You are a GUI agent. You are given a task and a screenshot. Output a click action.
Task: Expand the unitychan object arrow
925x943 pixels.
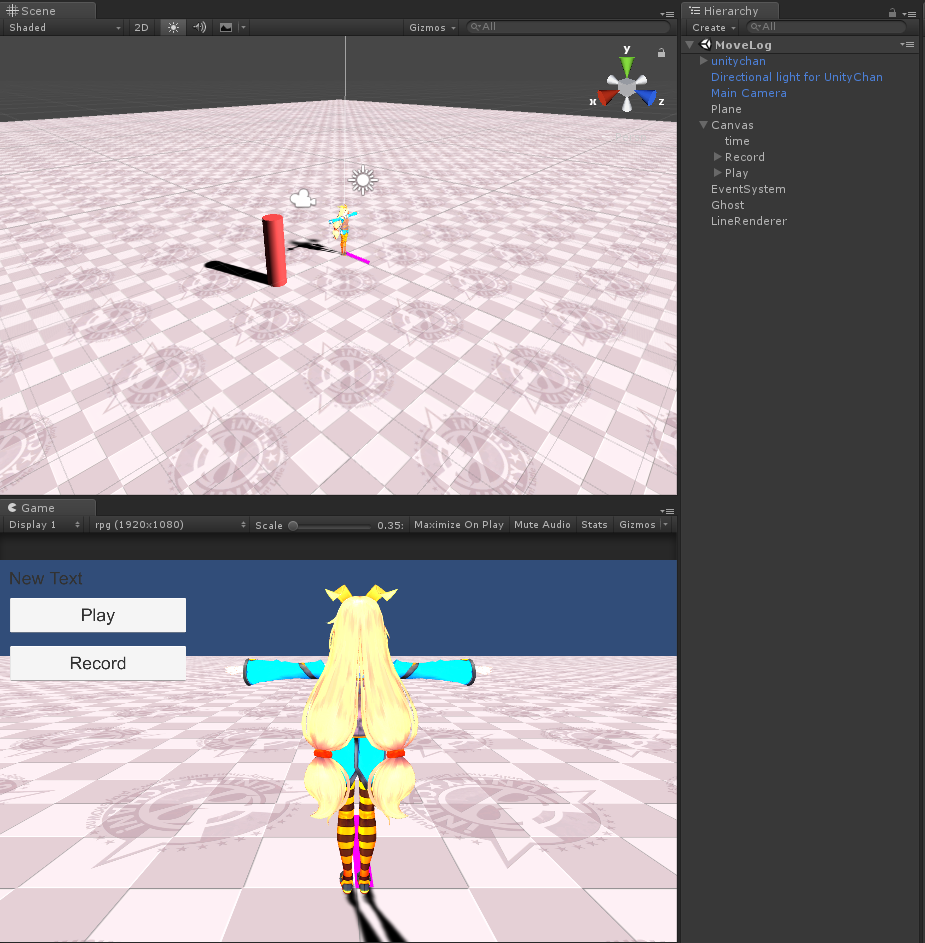click(x=703, y=61)
